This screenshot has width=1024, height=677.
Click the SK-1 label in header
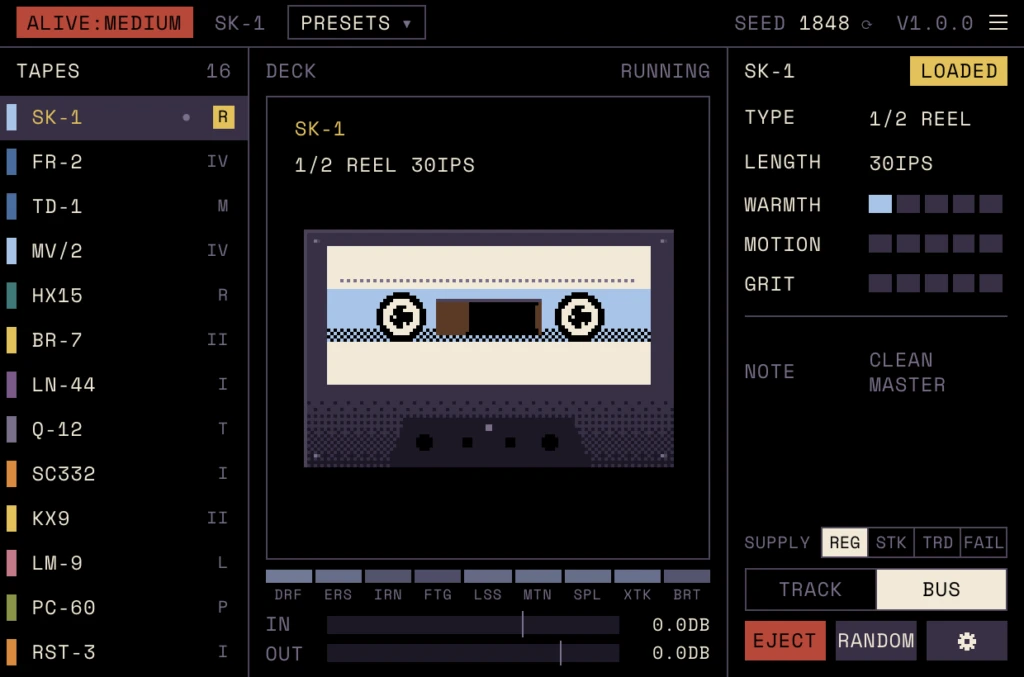coord(240,24)
